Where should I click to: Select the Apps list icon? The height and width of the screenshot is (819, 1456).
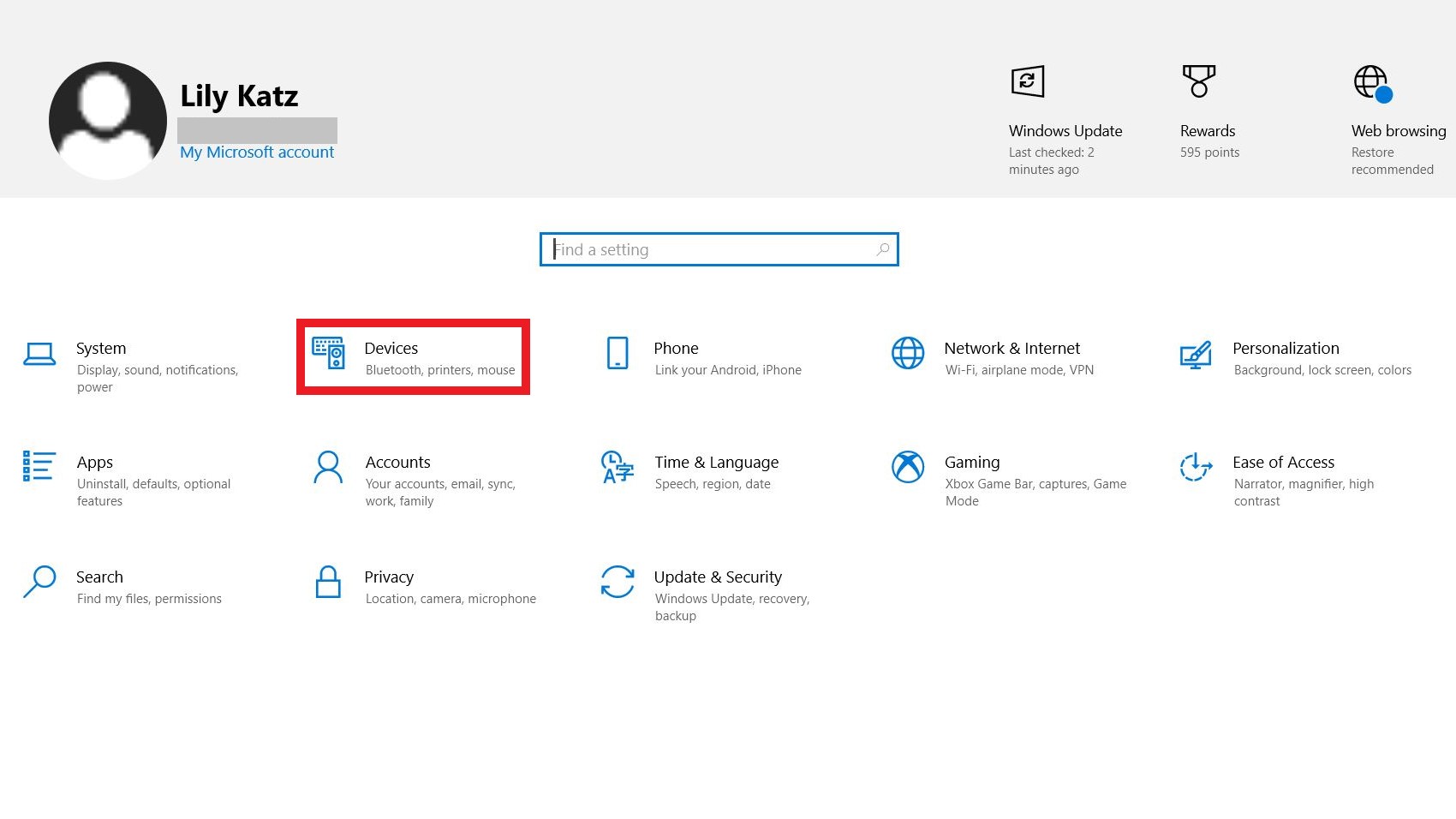point(39,467)
